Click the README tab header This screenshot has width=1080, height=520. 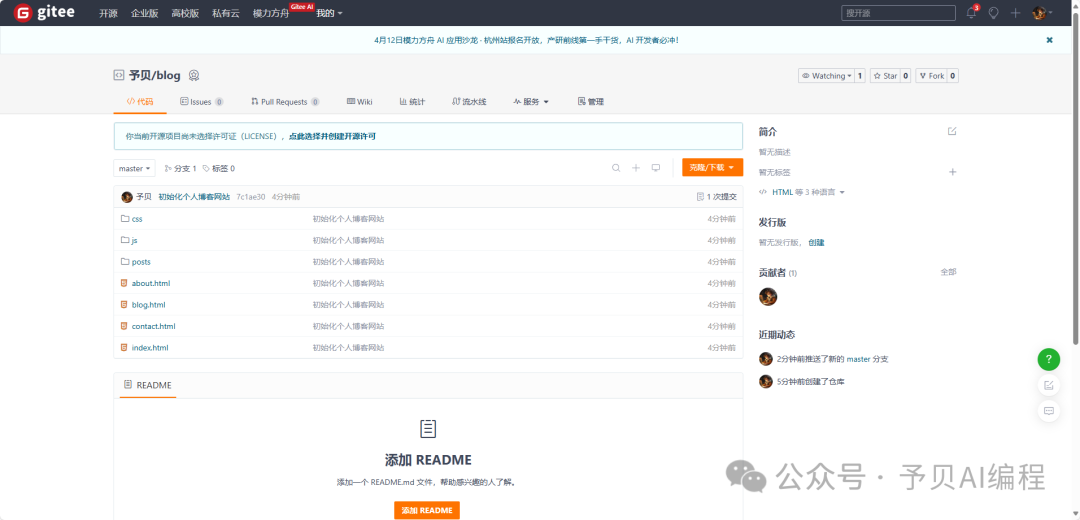(x=147, y=385)
